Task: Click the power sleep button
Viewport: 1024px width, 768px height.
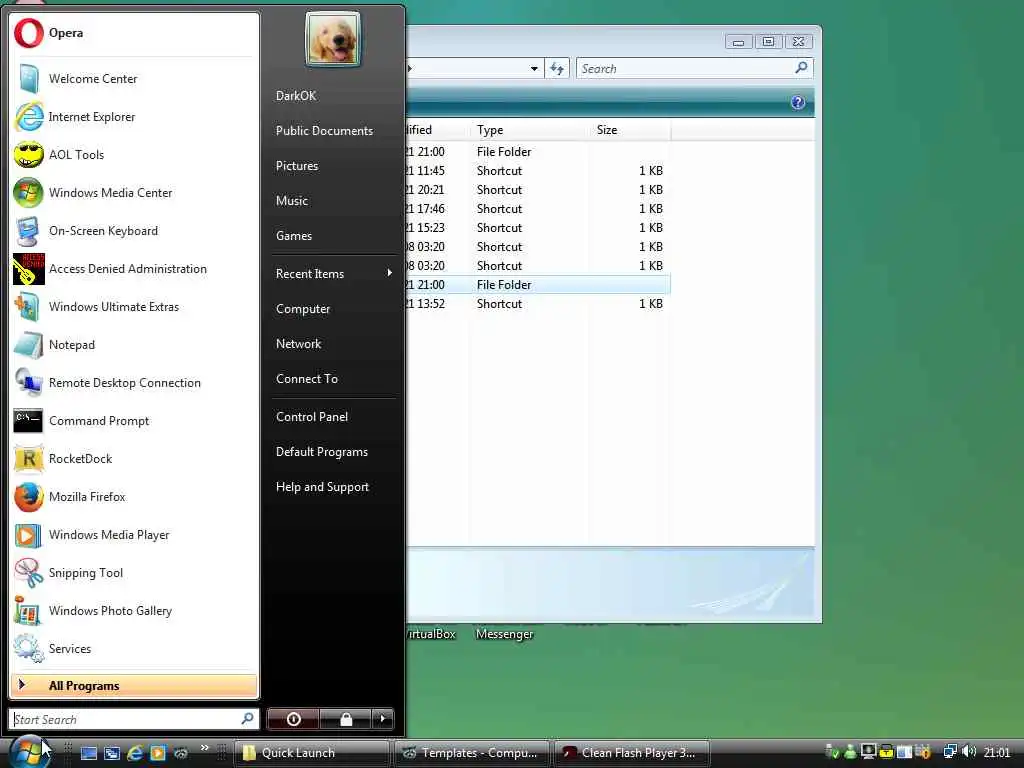Action: 293,719
